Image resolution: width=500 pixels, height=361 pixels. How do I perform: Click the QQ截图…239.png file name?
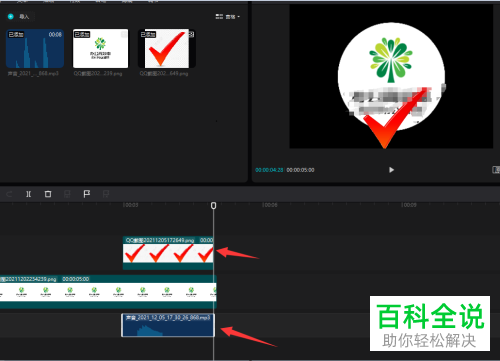click(98, 74)
